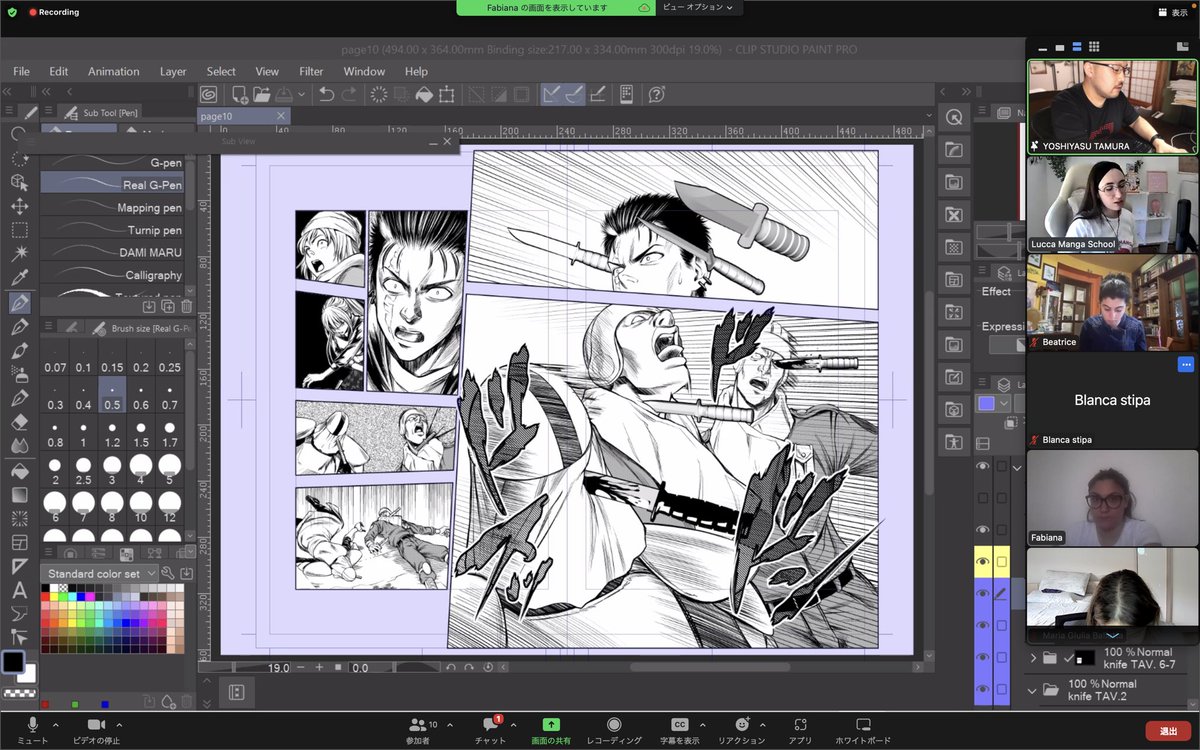
Task: Create a new file from toolbar
Action: (x=239, y=94)
